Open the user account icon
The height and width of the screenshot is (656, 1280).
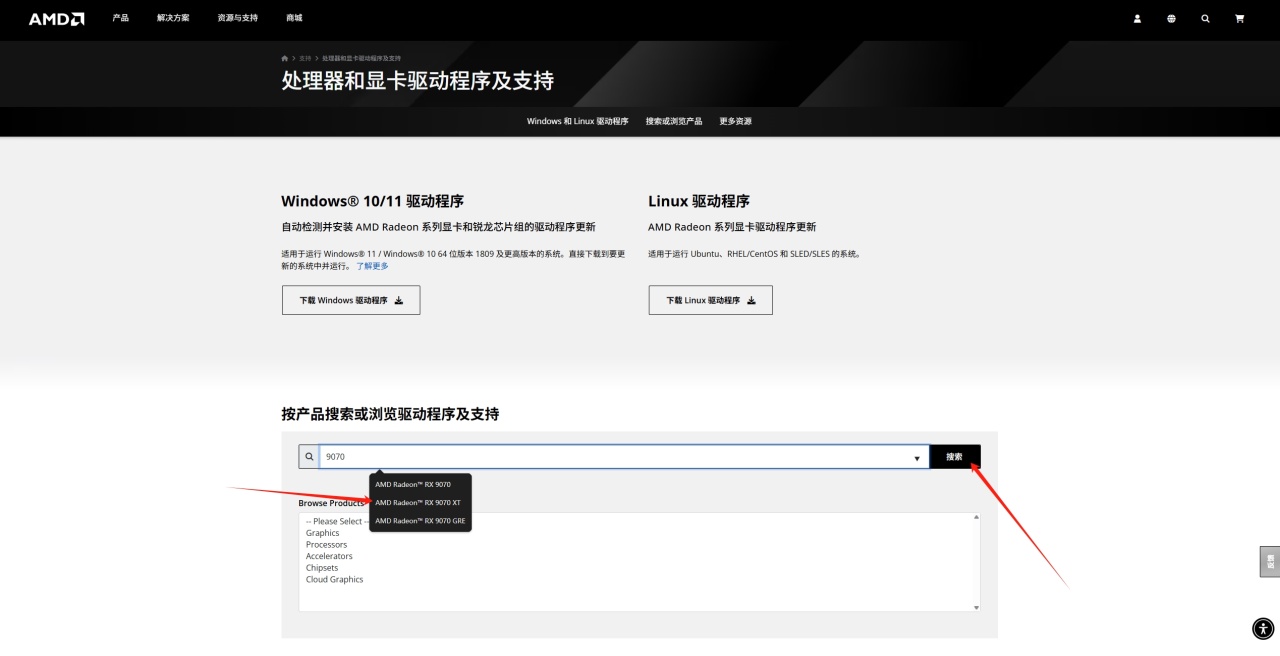pyautogui.click(x=1137, y=19)
